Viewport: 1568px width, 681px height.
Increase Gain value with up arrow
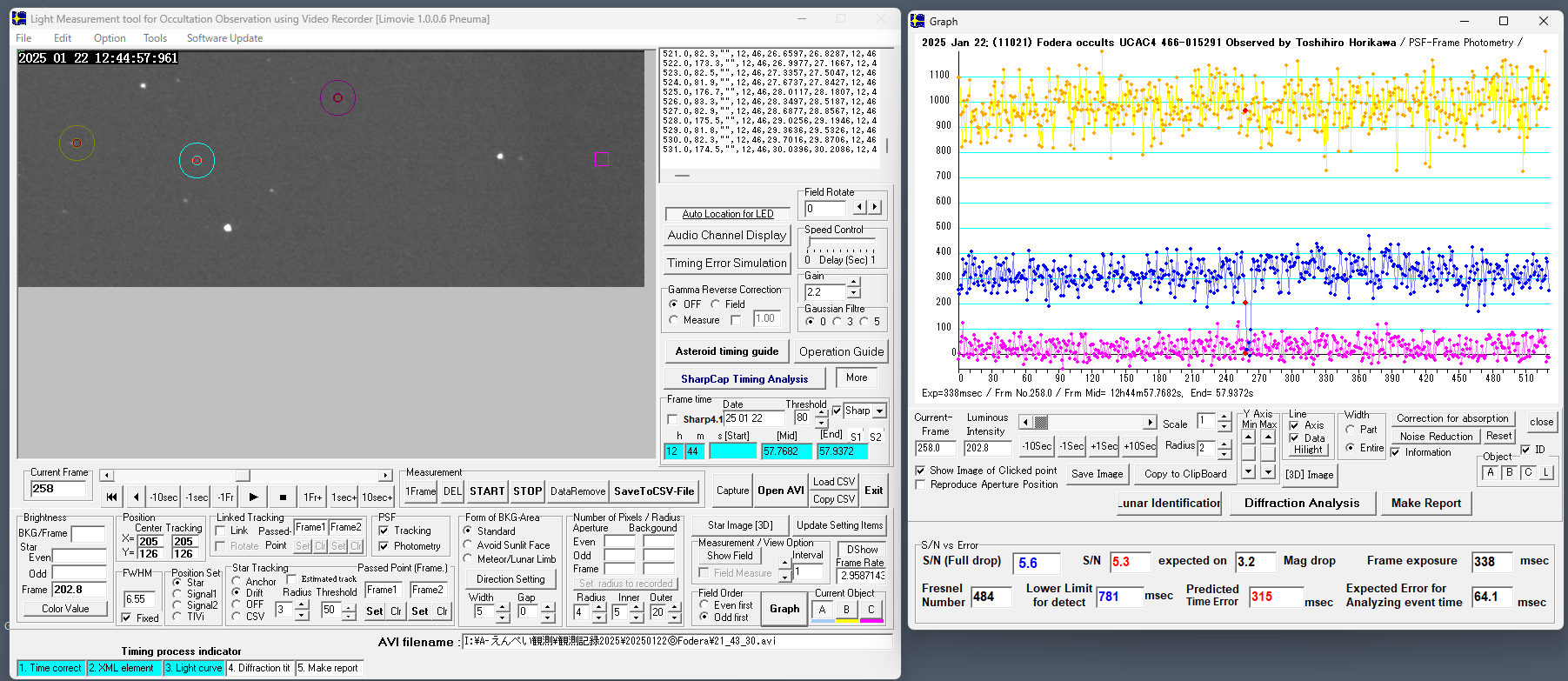coord(854,283)
